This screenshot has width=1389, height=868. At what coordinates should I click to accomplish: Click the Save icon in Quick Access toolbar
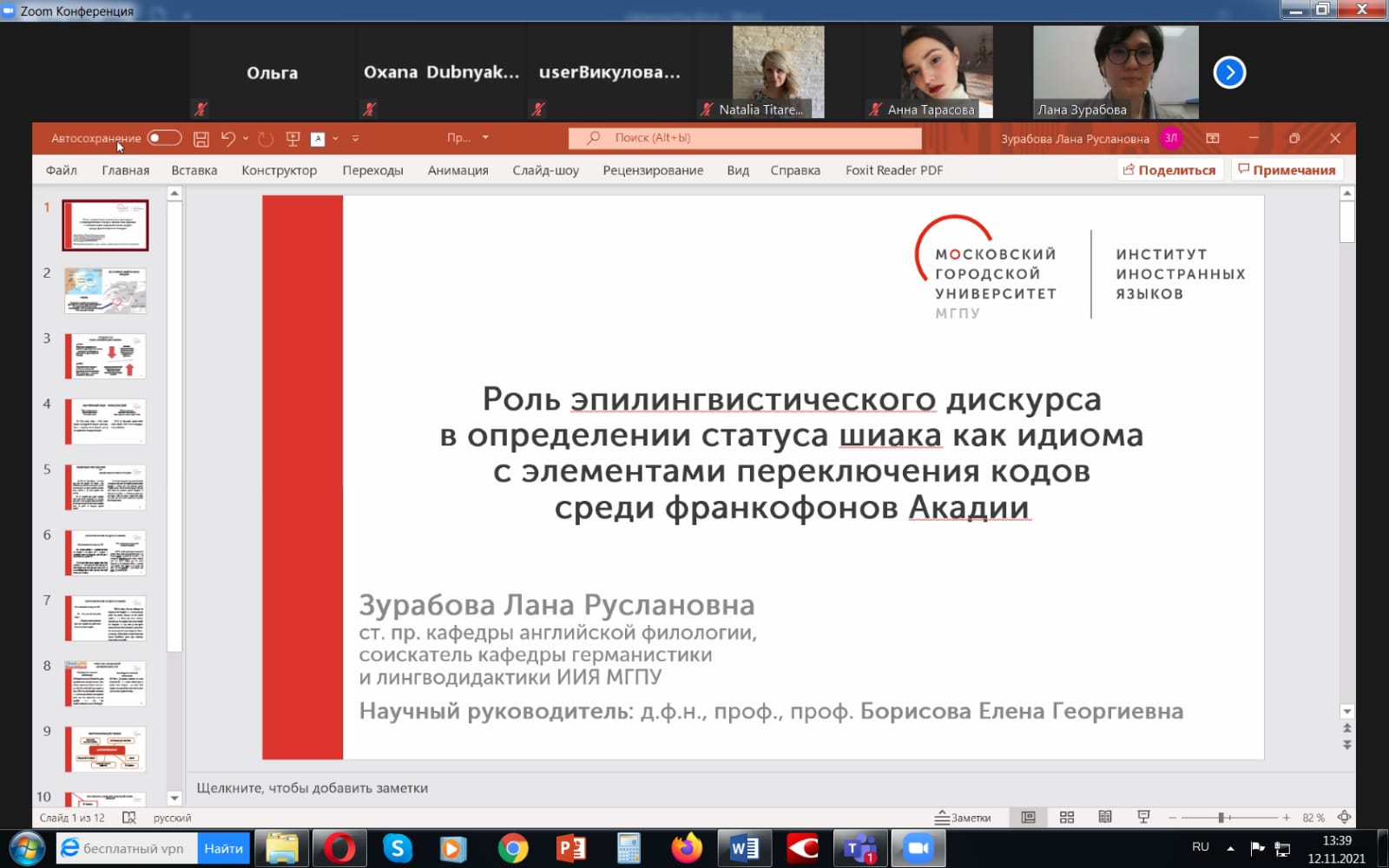[201, 138]
